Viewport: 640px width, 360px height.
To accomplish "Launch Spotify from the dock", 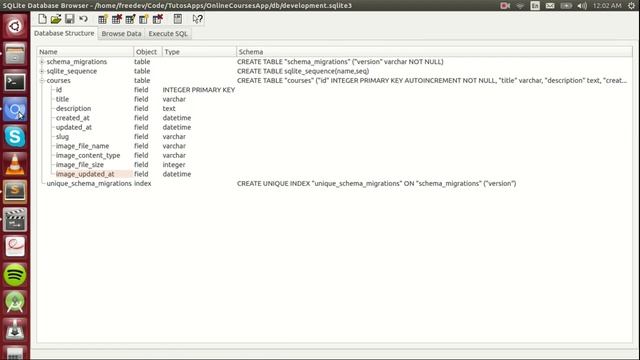I will (15, 275).
